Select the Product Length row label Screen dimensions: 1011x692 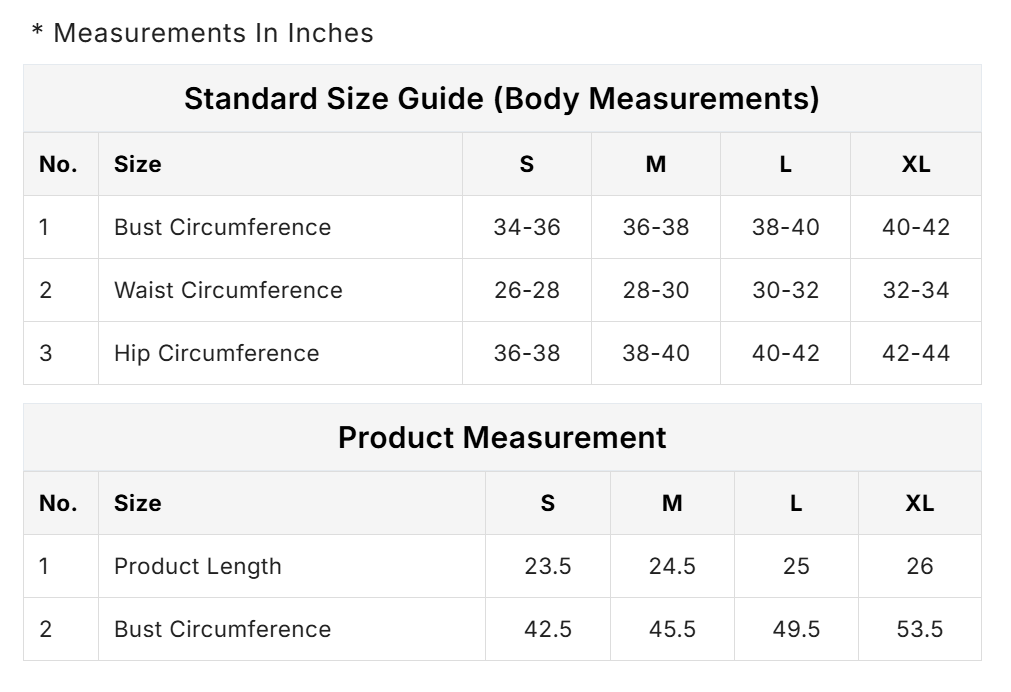coord(198,566)
